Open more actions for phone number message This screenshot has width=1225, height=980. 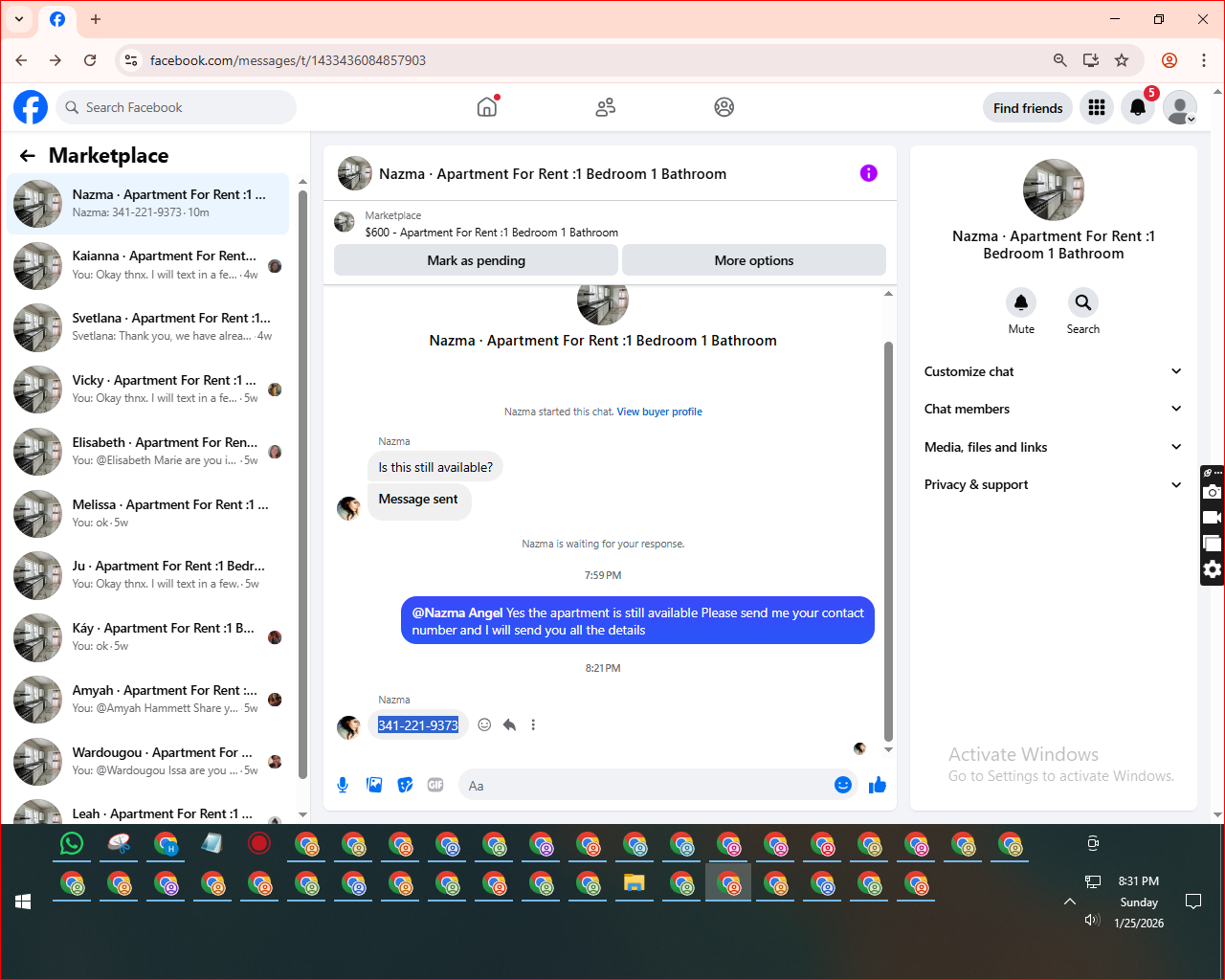533,725
